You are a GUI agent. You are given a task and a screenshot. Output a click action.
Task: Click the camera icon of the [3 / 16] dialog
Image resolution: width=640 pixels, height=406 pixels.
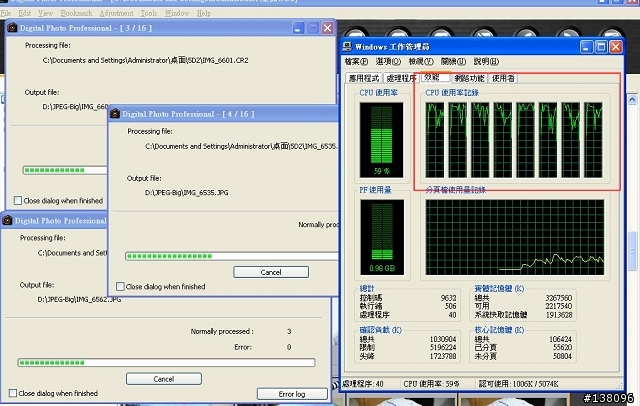pos(12,28)
